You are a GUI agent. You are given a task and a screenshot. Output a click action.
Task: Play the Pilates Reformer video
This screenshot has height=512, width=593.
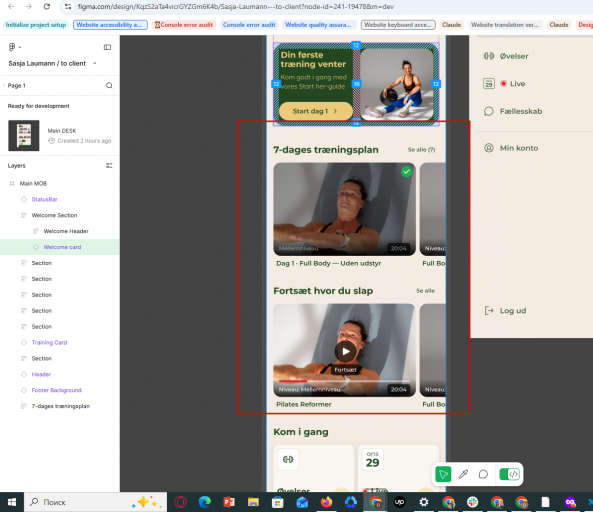[x=345, y=351]
